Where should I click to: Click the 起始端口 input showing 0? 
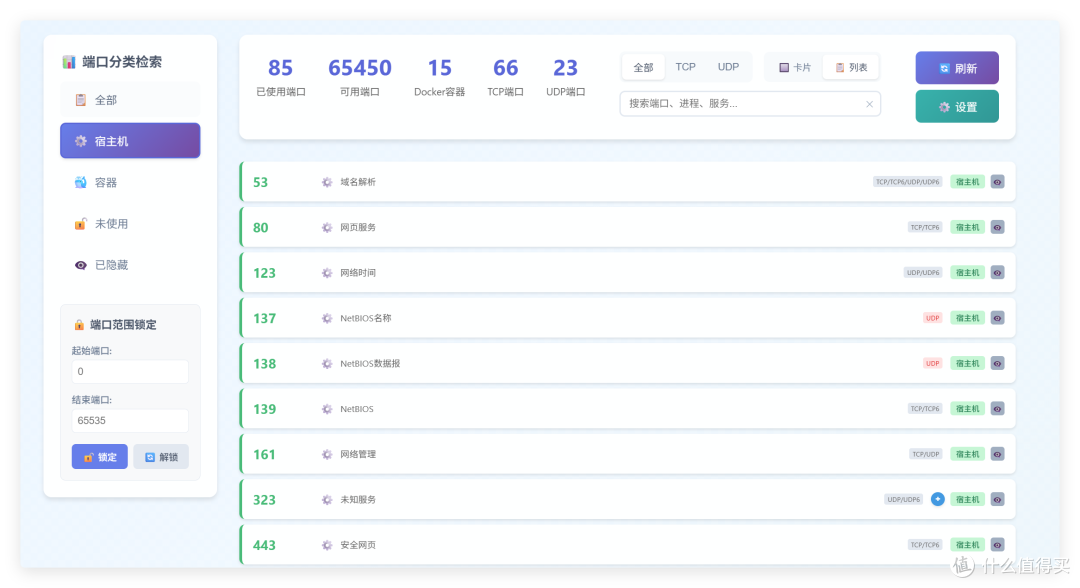point(129,371)
